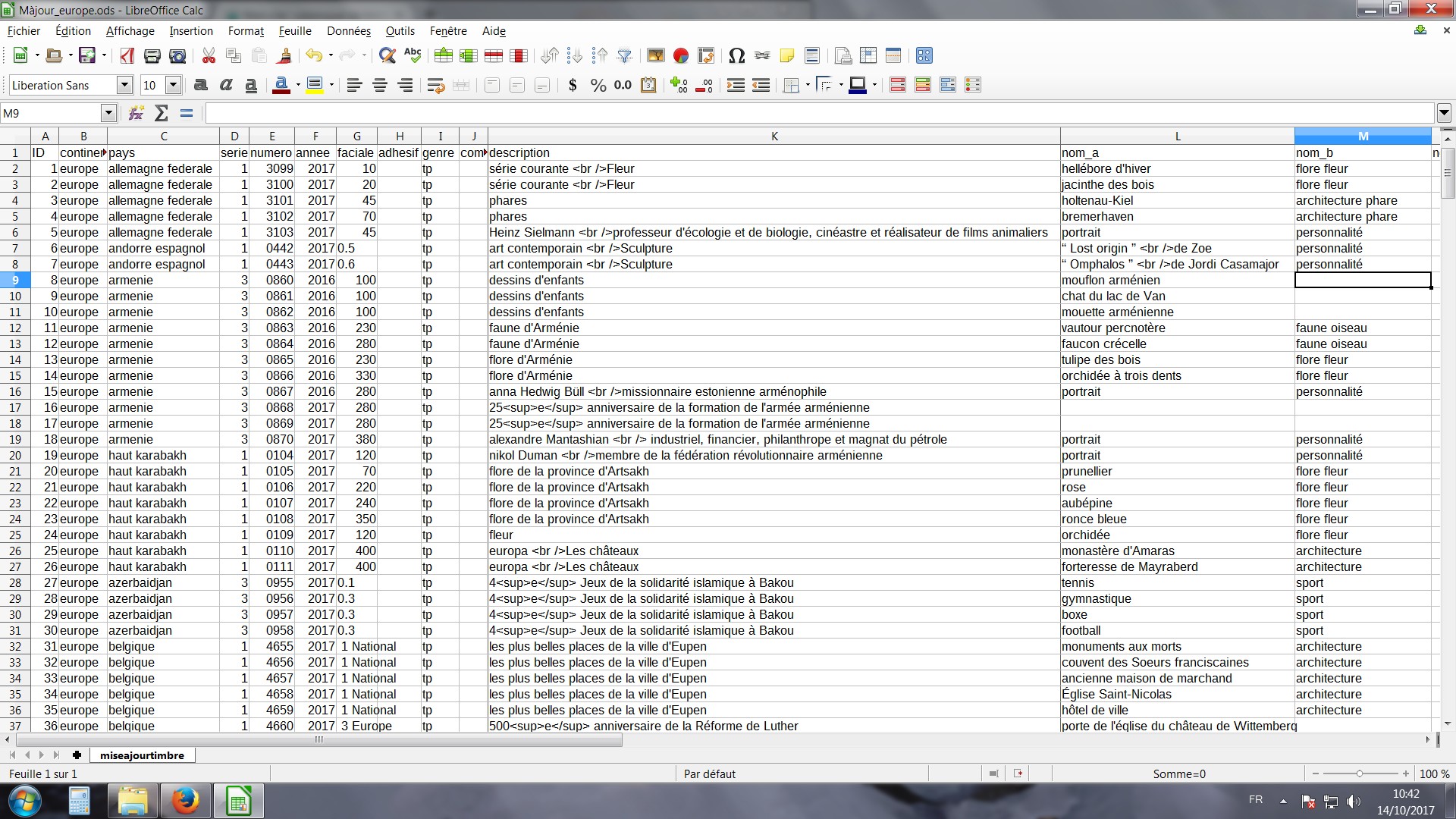Insert special character (Omega icon)

[736, 55]
